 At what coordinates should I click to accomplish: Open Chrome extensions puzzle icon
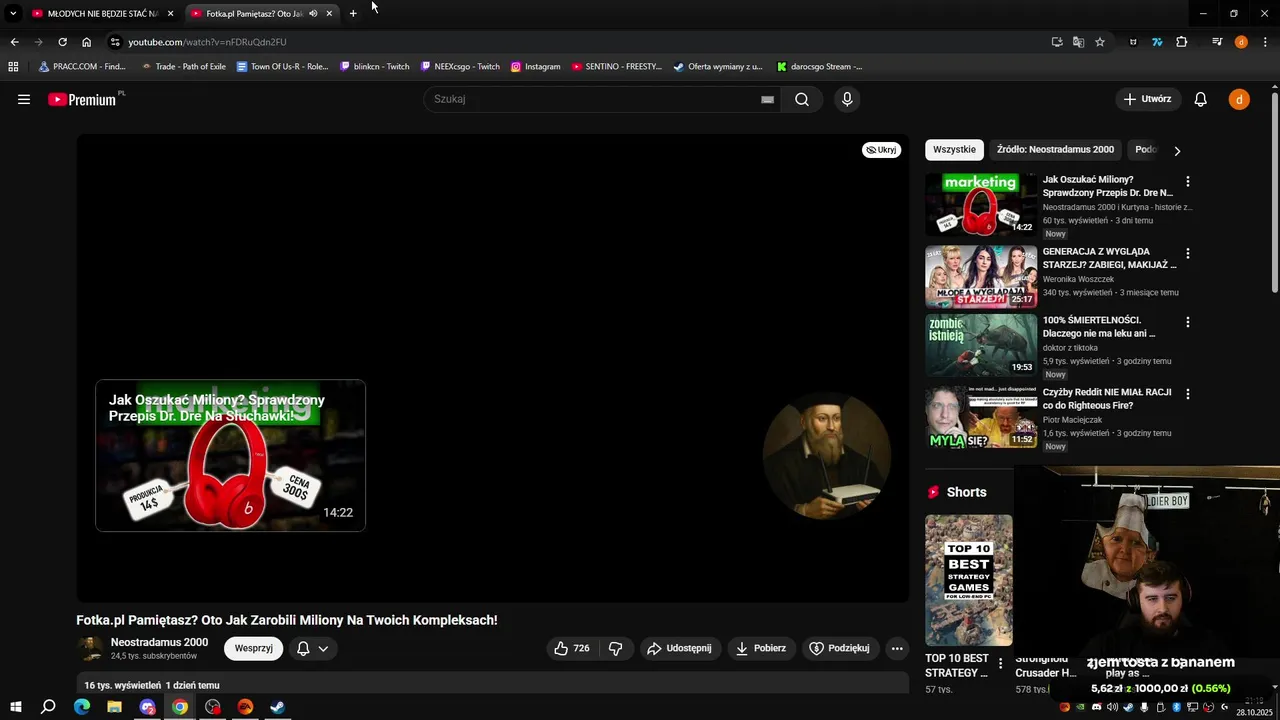pos(1182,42)
